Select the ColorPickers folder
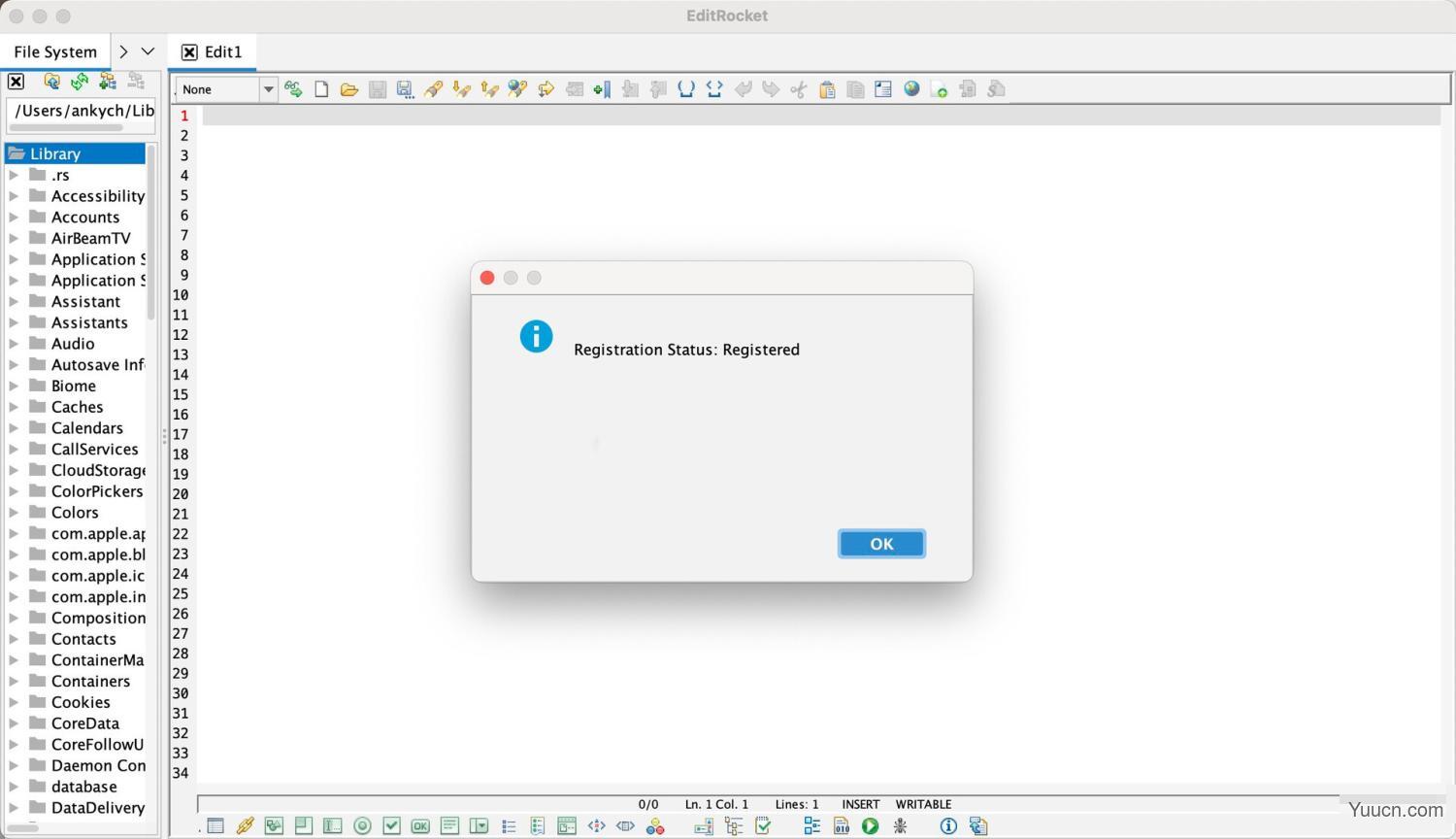The image size is (1456, 839). pos(96,491)
